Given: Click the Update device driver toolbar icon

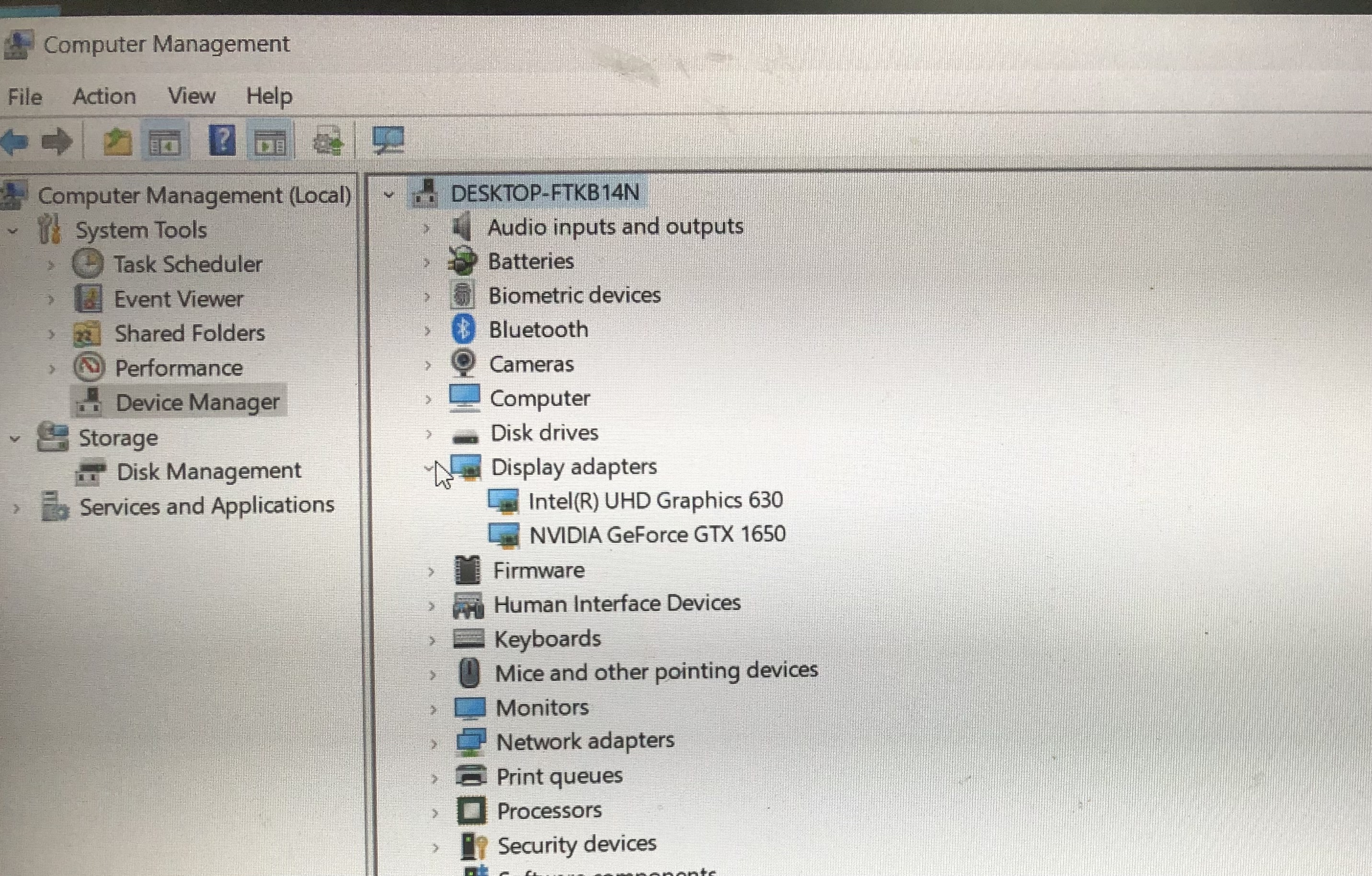Looking at the screenshot, I should 329,141.
